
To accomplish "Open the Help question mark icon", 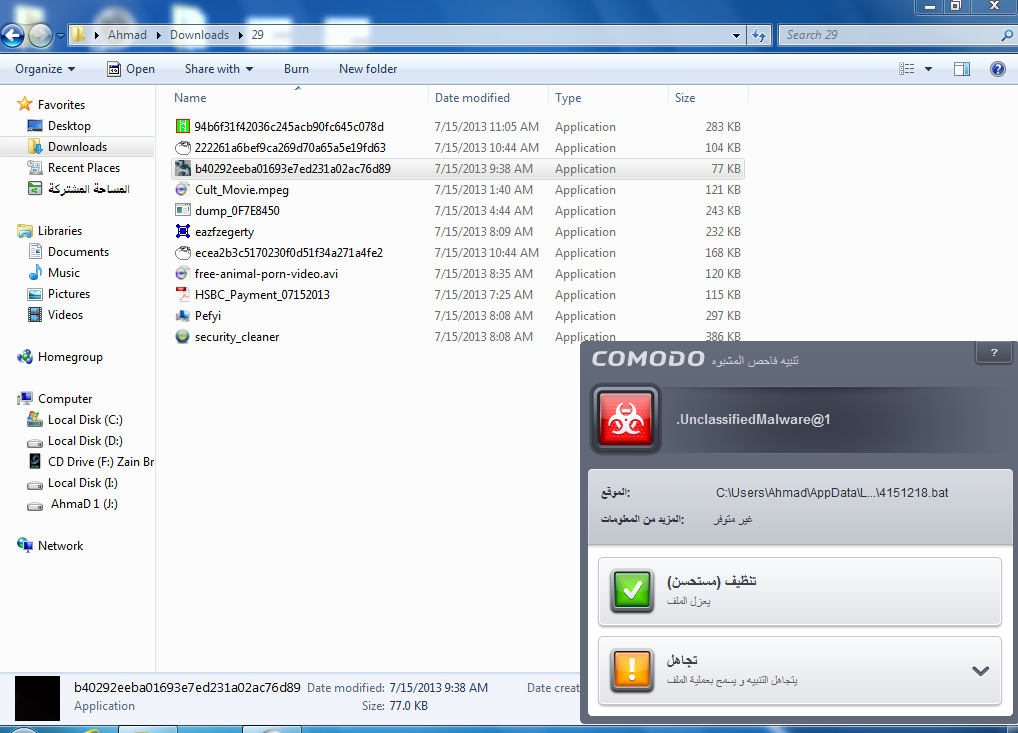I will (x=998, y=69).
